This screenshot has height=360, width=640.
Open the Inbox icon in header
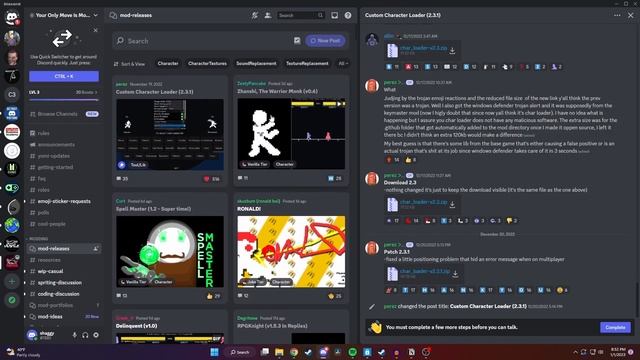point(335,16)
